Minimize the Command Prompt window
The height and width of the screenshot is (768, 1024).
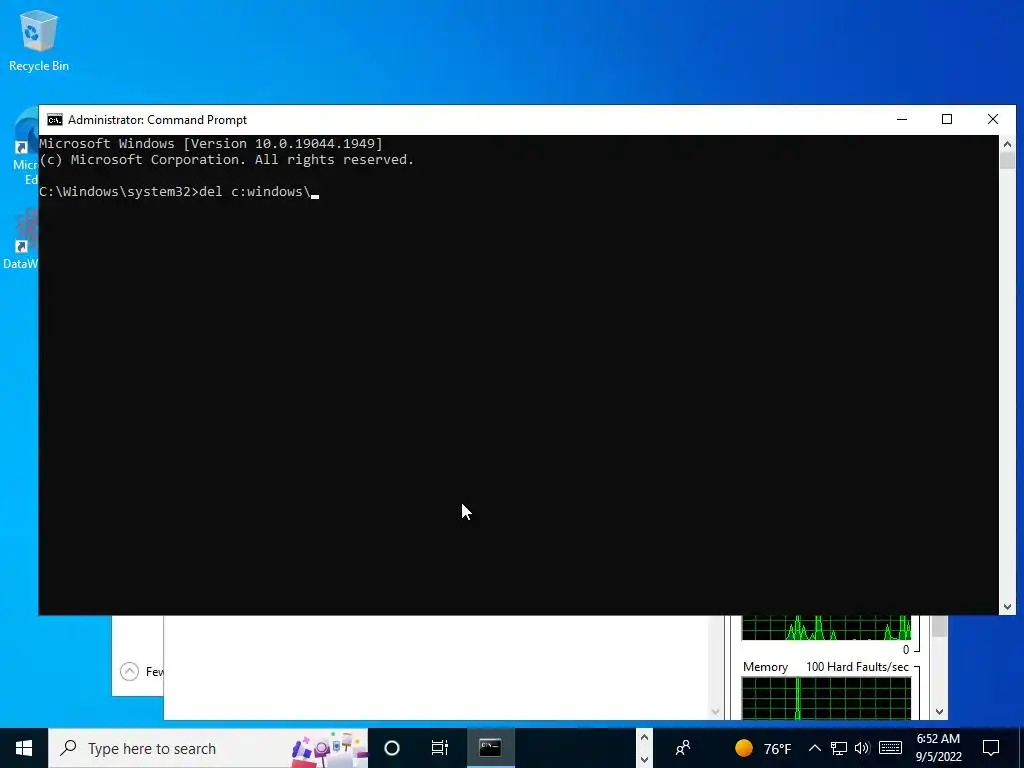coord(902,120)
